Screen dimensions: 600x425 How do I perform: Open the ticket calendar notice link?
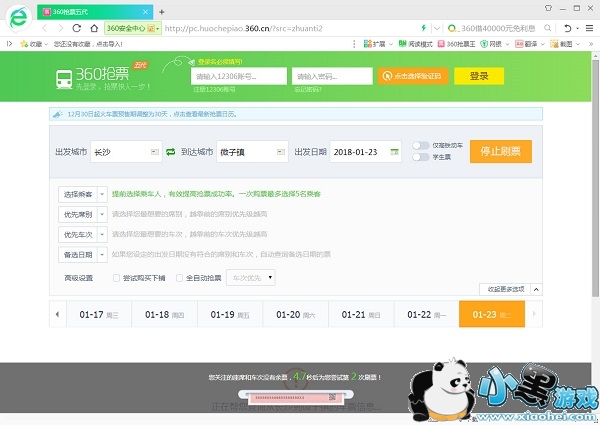click(152, 114)
